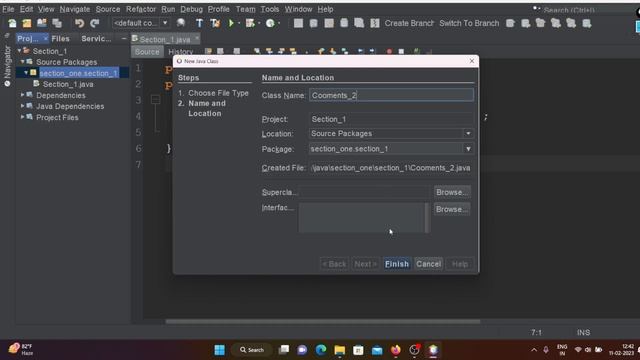Viewport: 640px width, 360px height.
Task: Click Switch To Branch in toolbar
Action: point(469,23)
